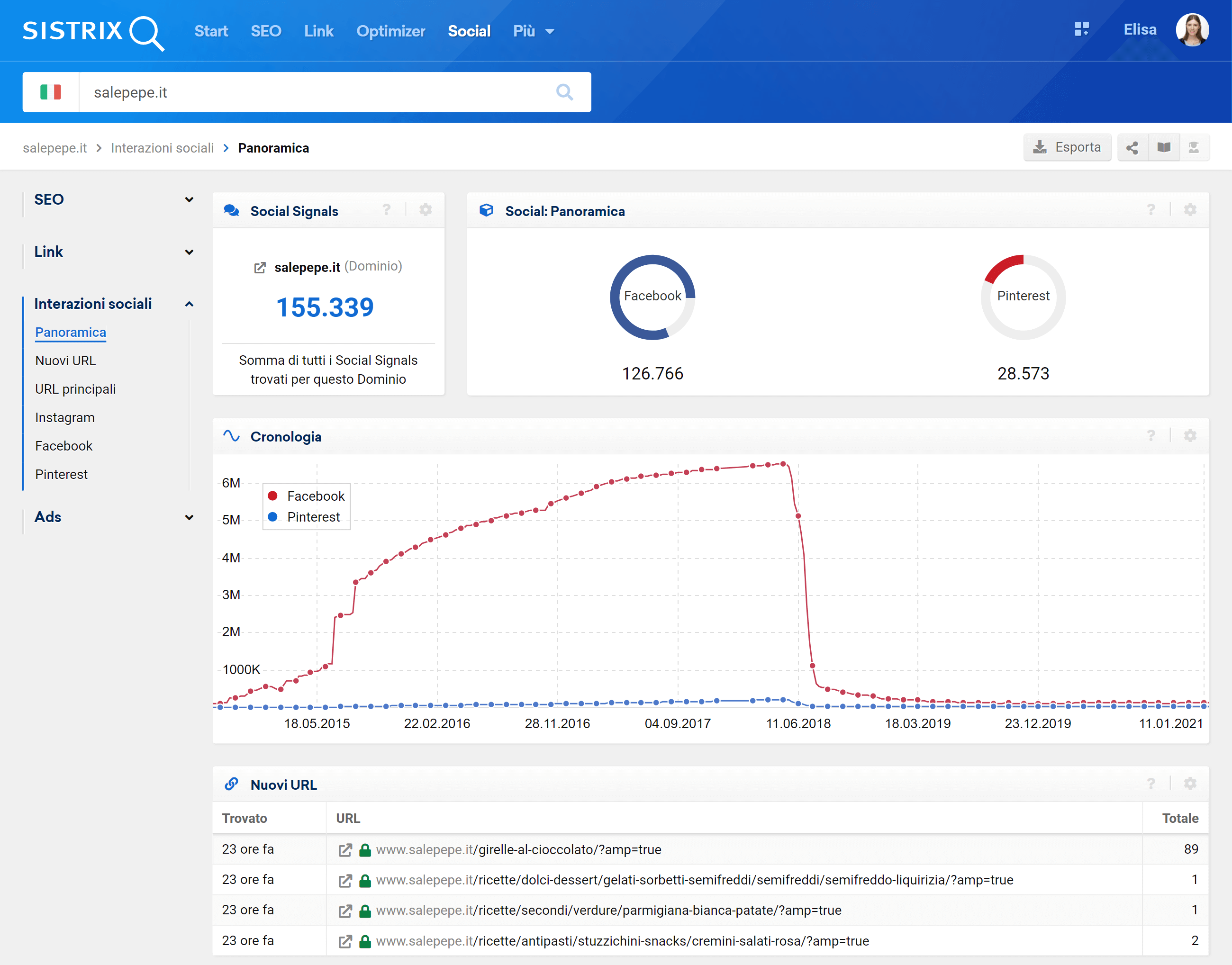Viewport: 1232px width, 965px height.
Task: Open the apps grid icon
Action: [1082, 29]
